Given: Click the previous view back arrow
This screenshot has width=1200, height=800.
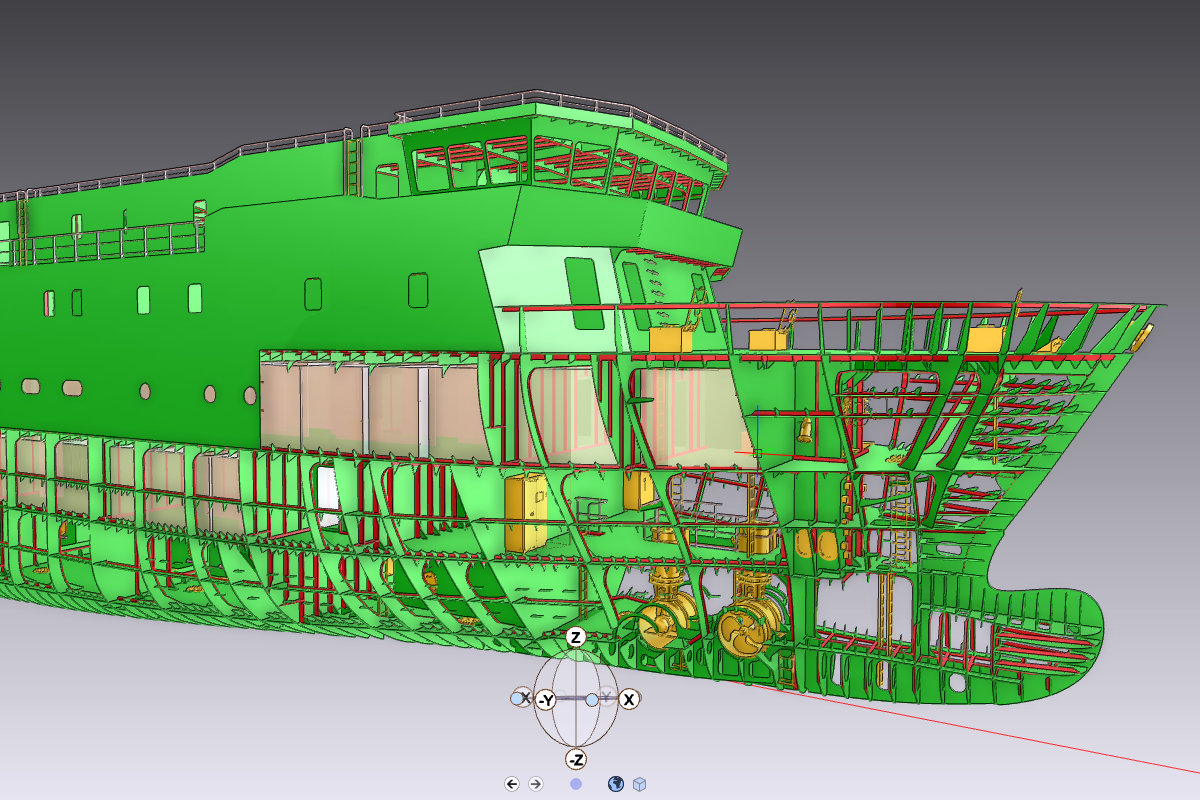Looking at the screenshot, I should pos(512,784).
